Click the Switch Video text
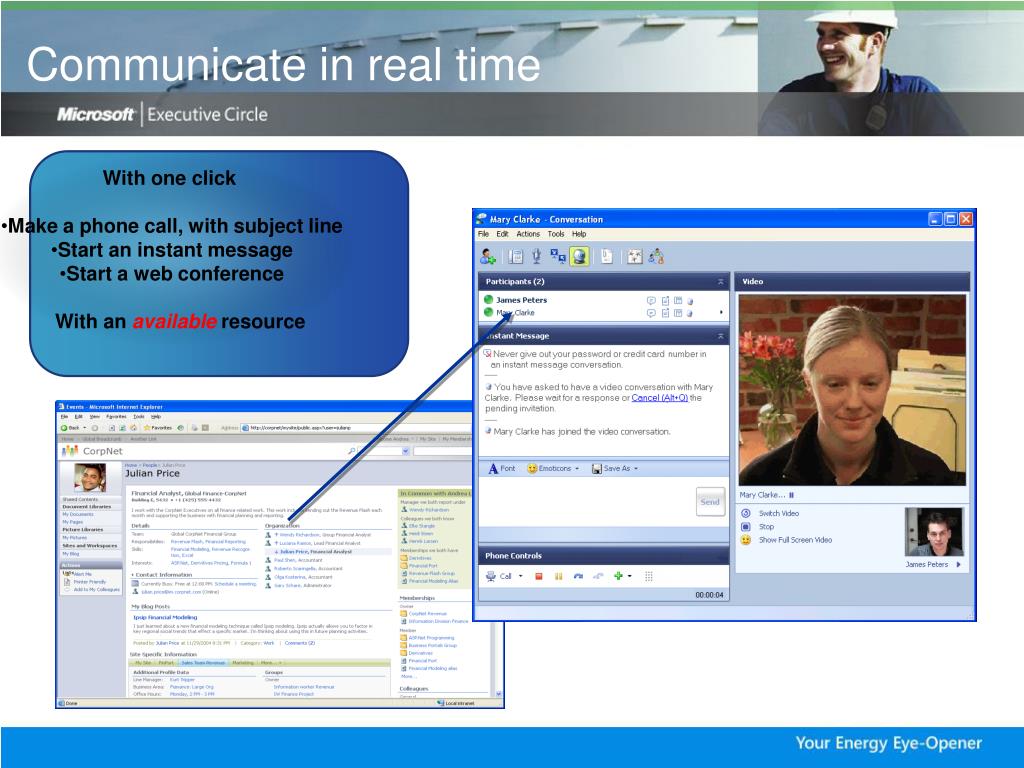Viewport: 1024px width, 768px height. (x=778, y=513)
